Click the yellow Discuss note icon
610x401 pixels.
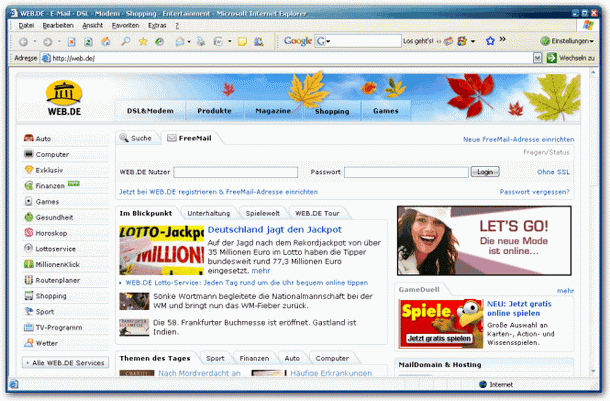pyautogui.click(x=242, y=42)
